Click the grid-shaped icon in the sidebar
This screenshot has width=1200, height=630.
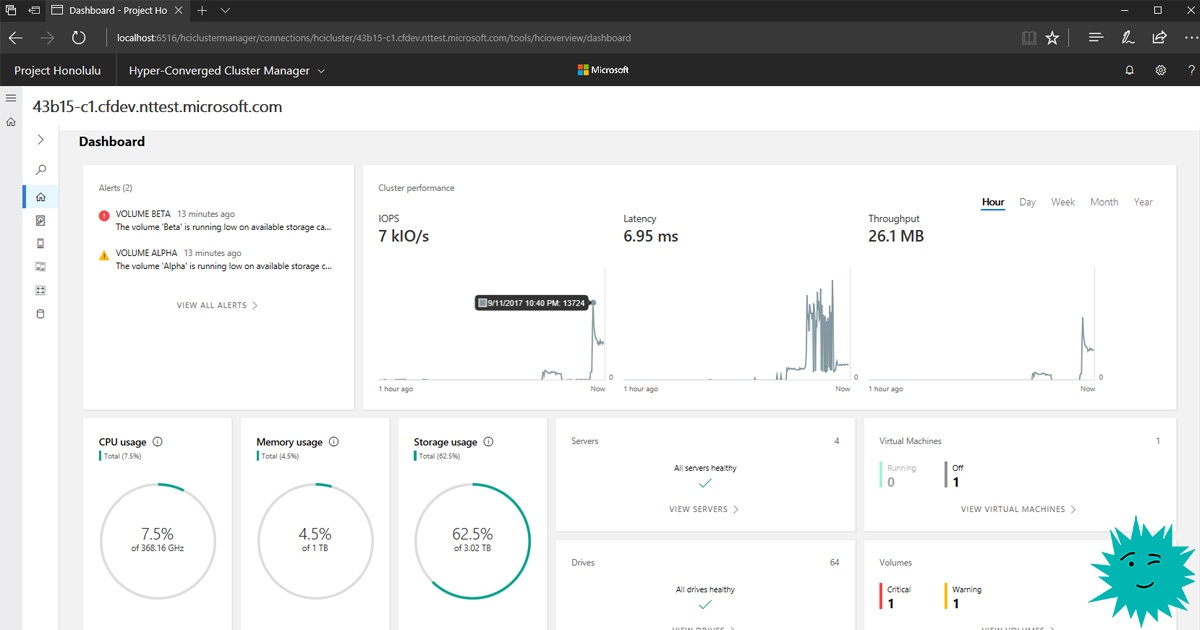(x=41, y=290)
